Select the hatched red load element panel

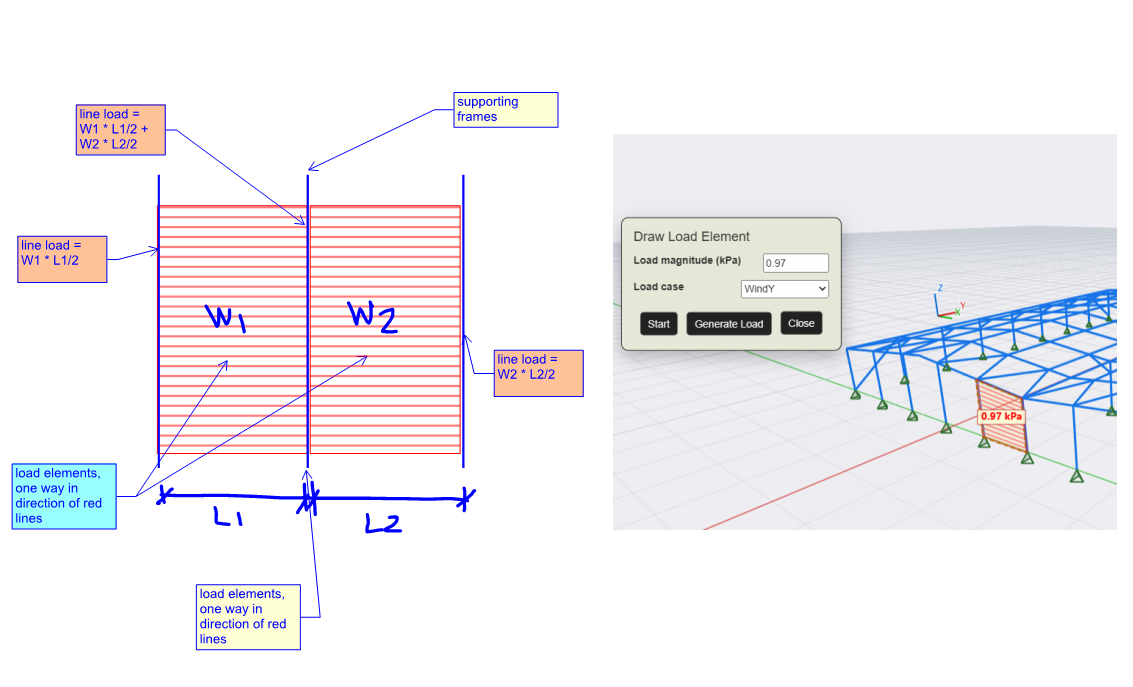[1001, 415]
